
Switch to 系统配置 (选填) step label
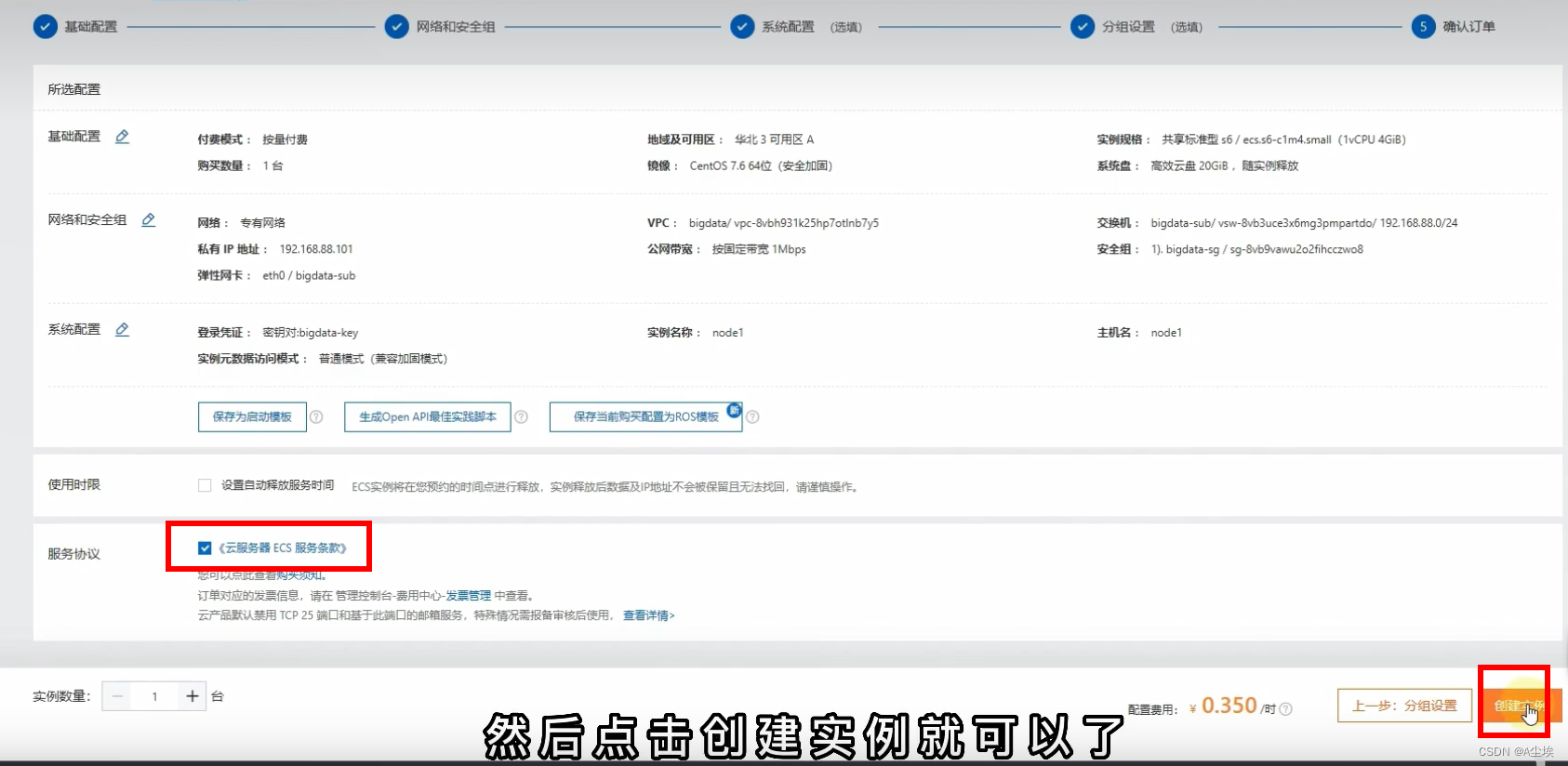click(812, 27)
